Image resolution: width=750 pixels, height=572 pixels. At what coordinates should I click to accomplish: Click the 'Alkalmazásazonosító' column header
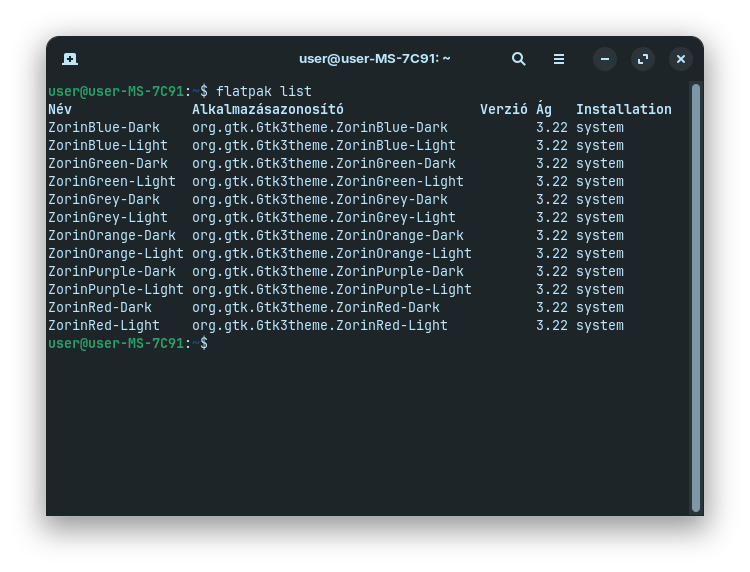(x=268, y=109)
